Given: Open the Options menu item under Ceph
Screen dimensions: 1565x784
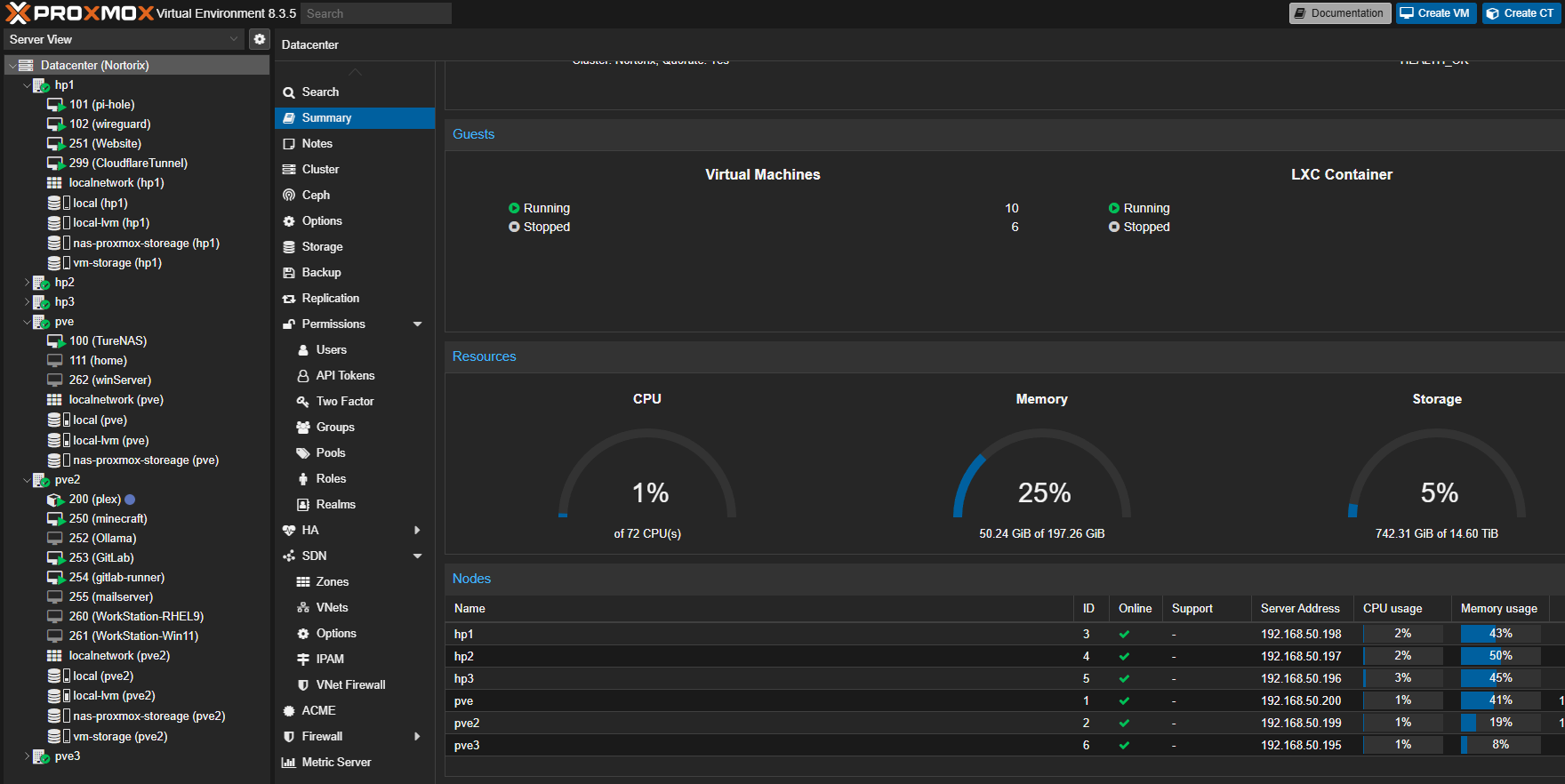Looking at the screenshot, I should (x=355, y=221).
